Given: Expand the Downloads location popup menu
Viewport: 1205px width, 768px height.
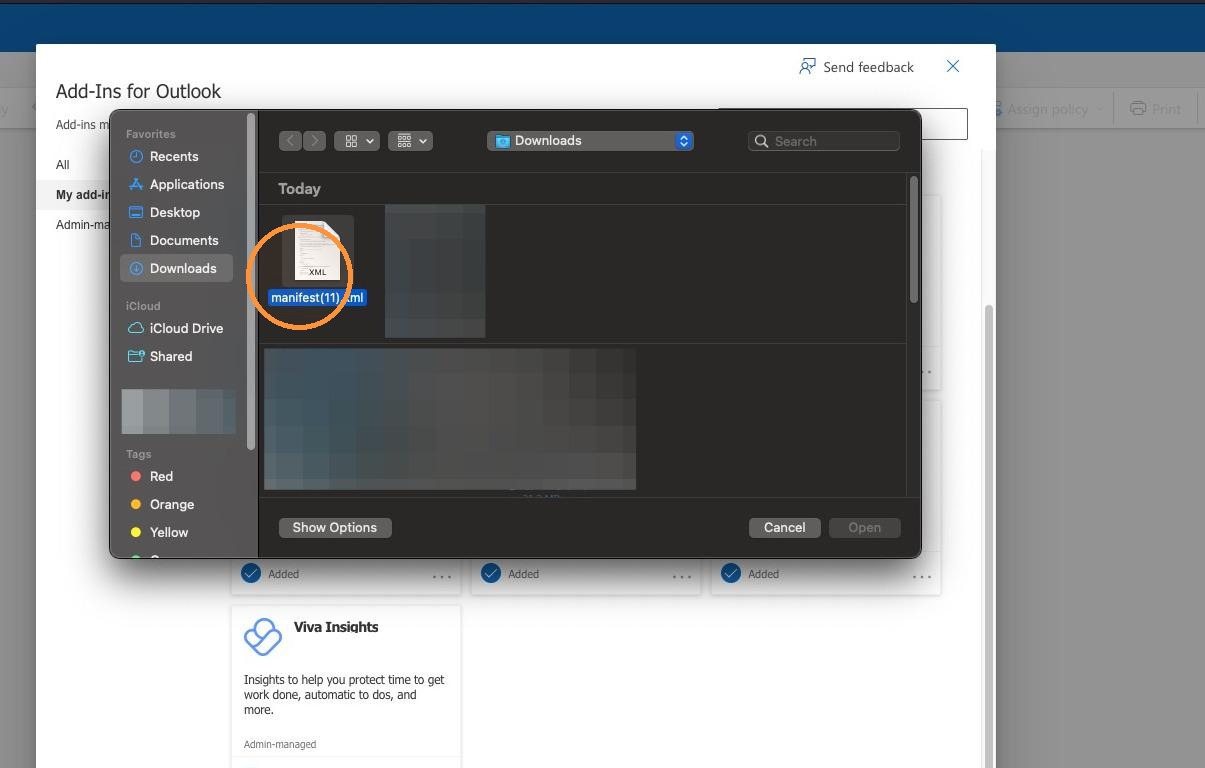Looking at the screenshot, I should pyautogui.click(x=591, y=141).
